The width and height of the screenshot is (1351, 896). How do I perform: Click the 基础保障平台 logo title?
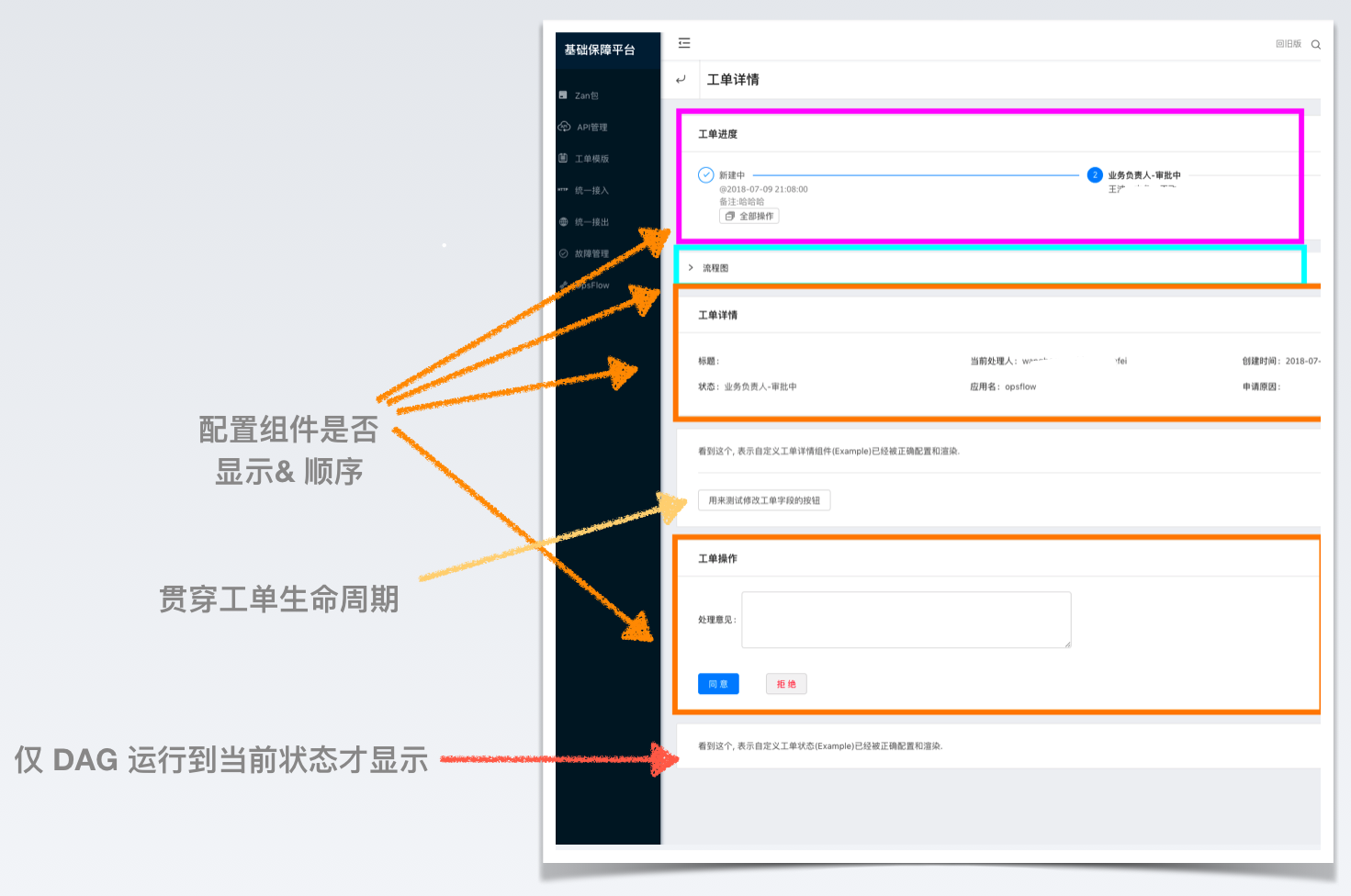pos(600,50)
